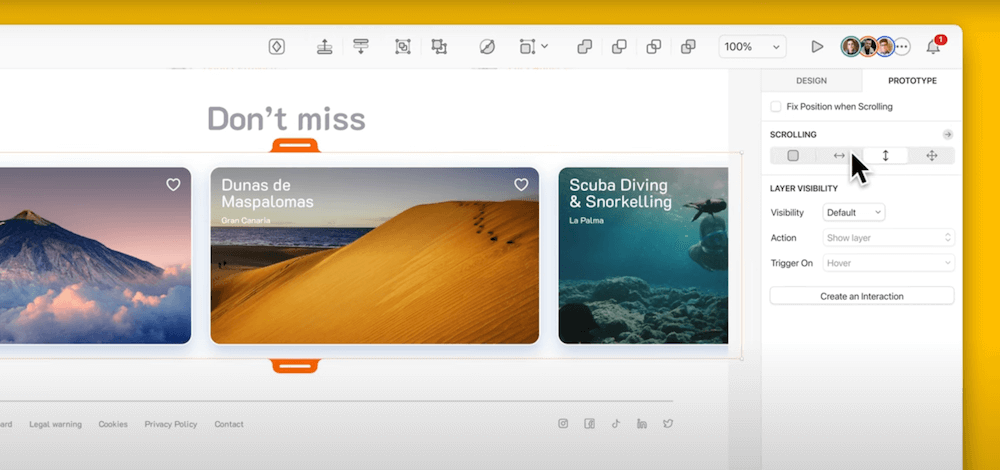Switch to the Prototype tab
Image resolution: width=1000 pixels, height=470 pixels.
pos(912,80)
